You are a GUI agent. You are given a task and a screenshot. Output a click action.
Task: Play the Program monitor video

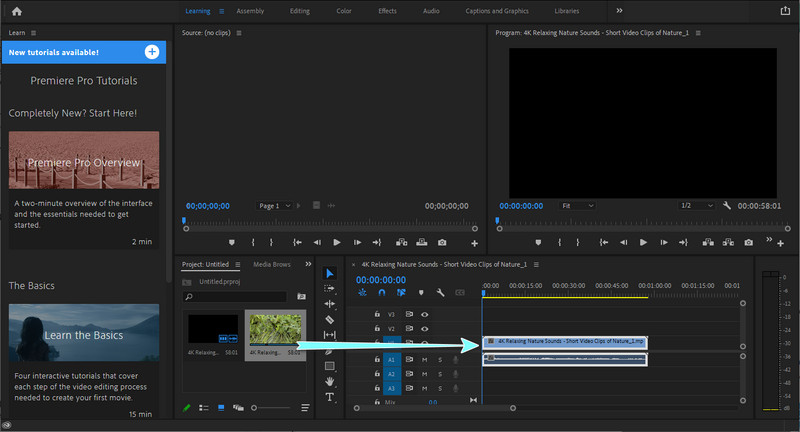643,242
